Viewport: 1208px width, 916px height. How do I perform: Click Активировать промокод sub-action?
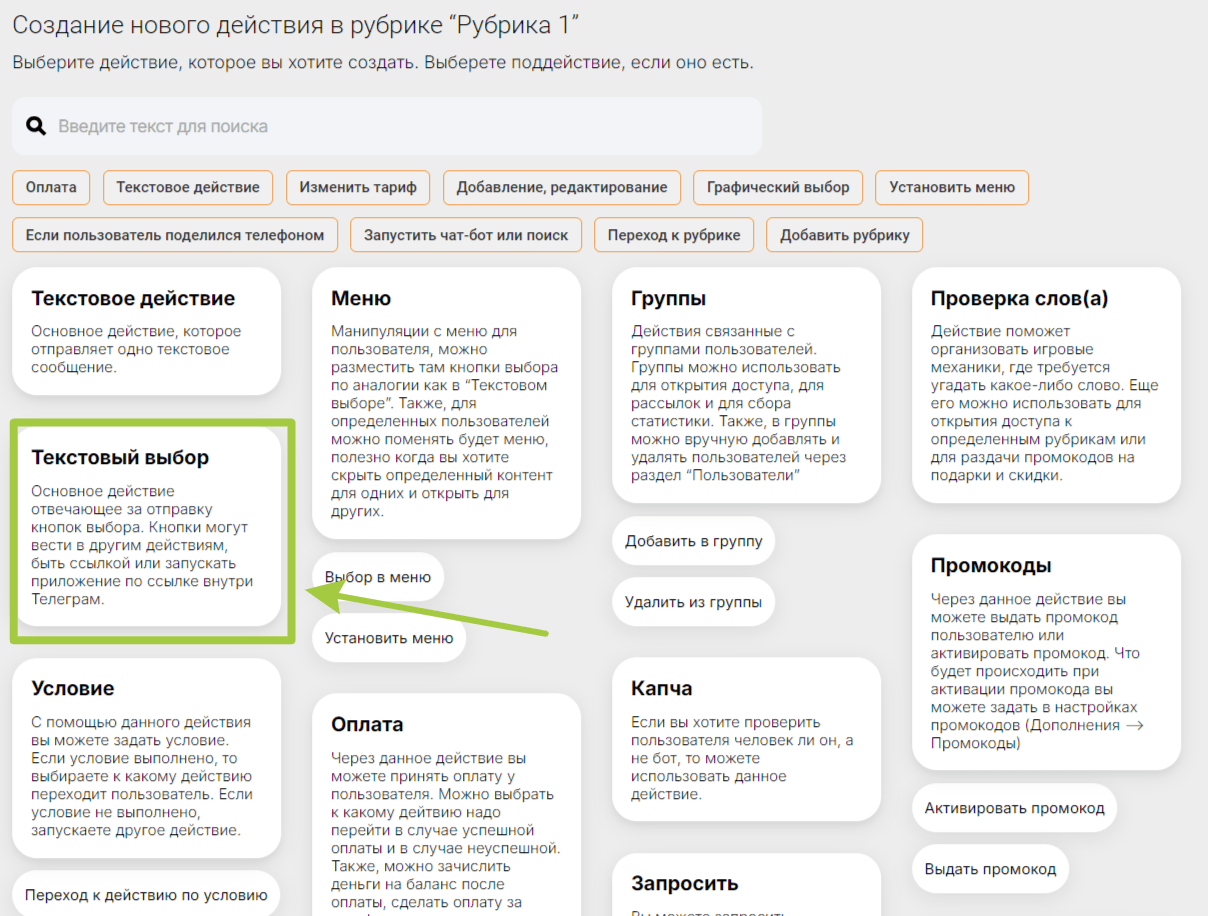coord(1014,808)
